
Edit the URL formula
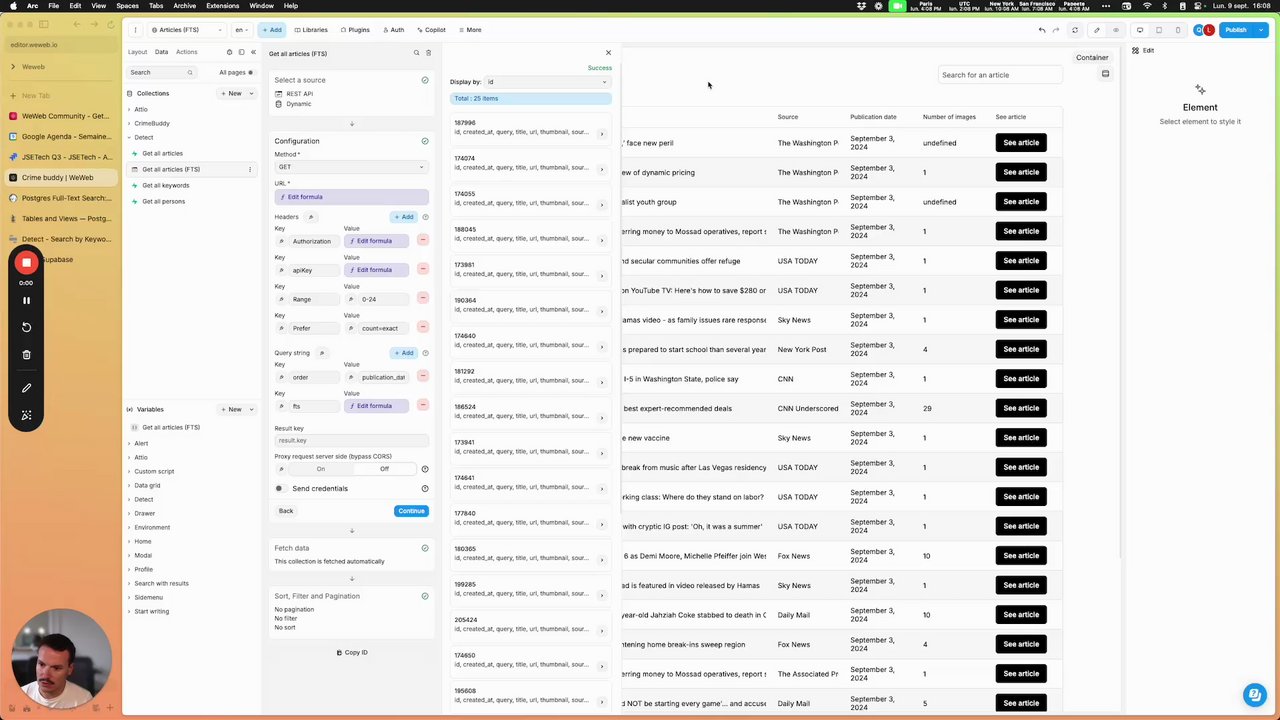pos(351,197)
